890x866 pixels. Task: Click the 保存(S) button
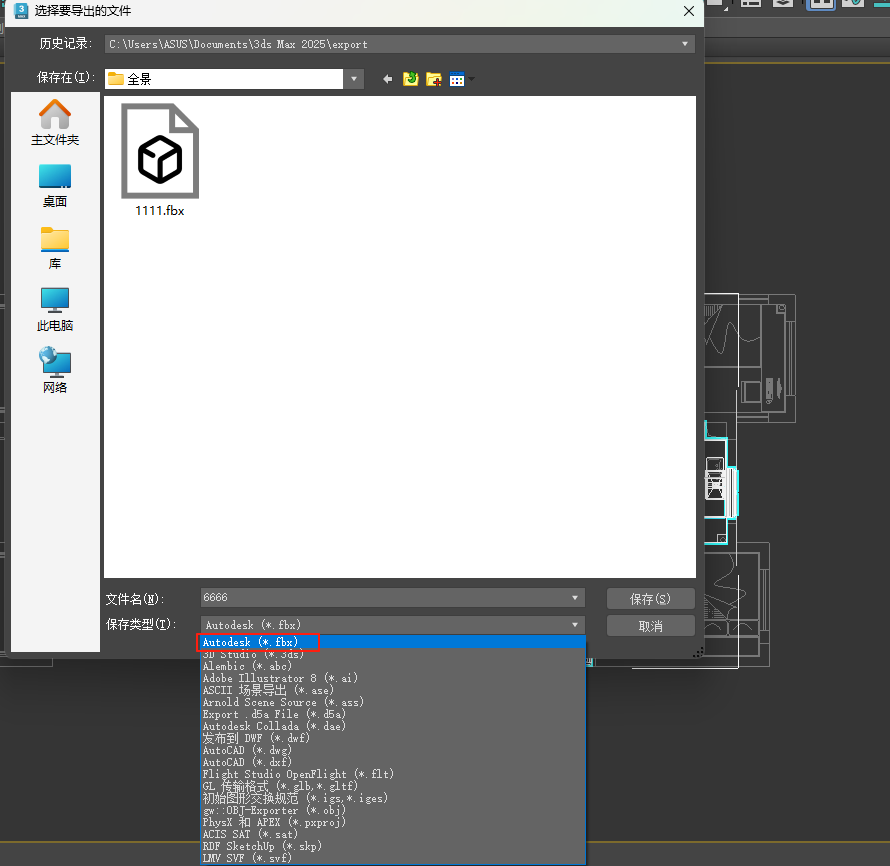tap(650, 599)
